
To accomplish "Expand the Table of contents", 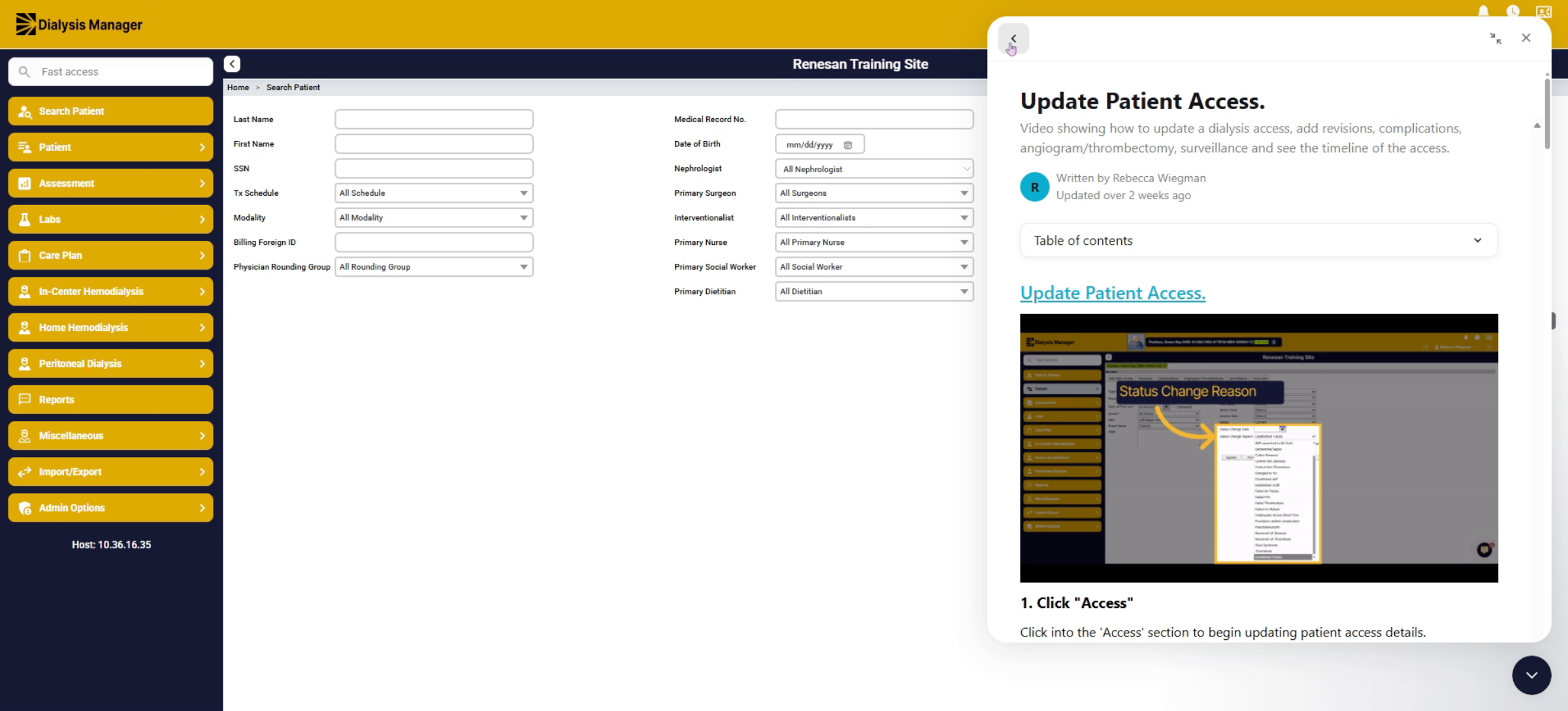I will click(x=1258, y=240).
